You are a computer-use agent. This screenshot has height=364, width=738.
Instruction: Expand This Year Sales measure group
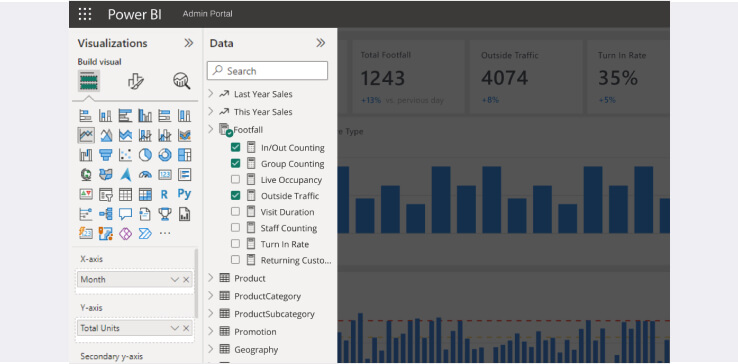coord(211,112)
